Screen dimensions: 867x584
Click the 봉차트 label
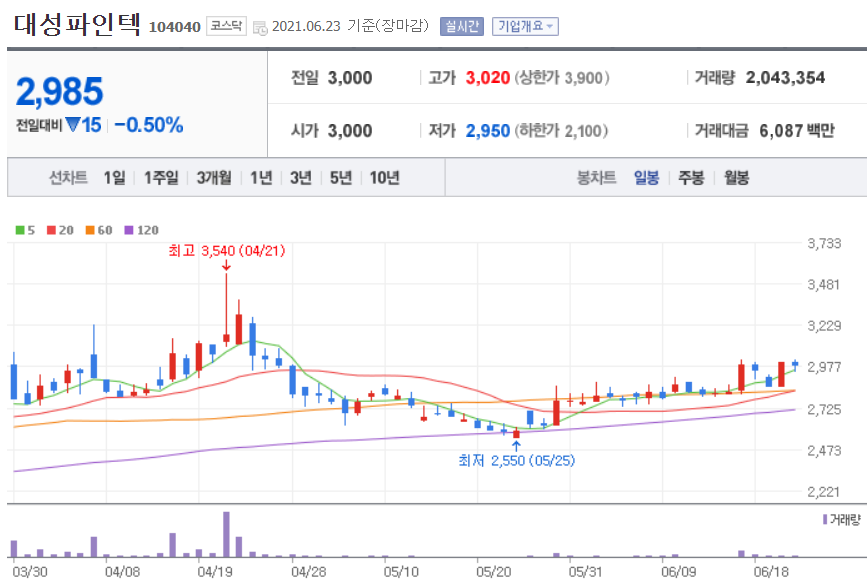596,178
